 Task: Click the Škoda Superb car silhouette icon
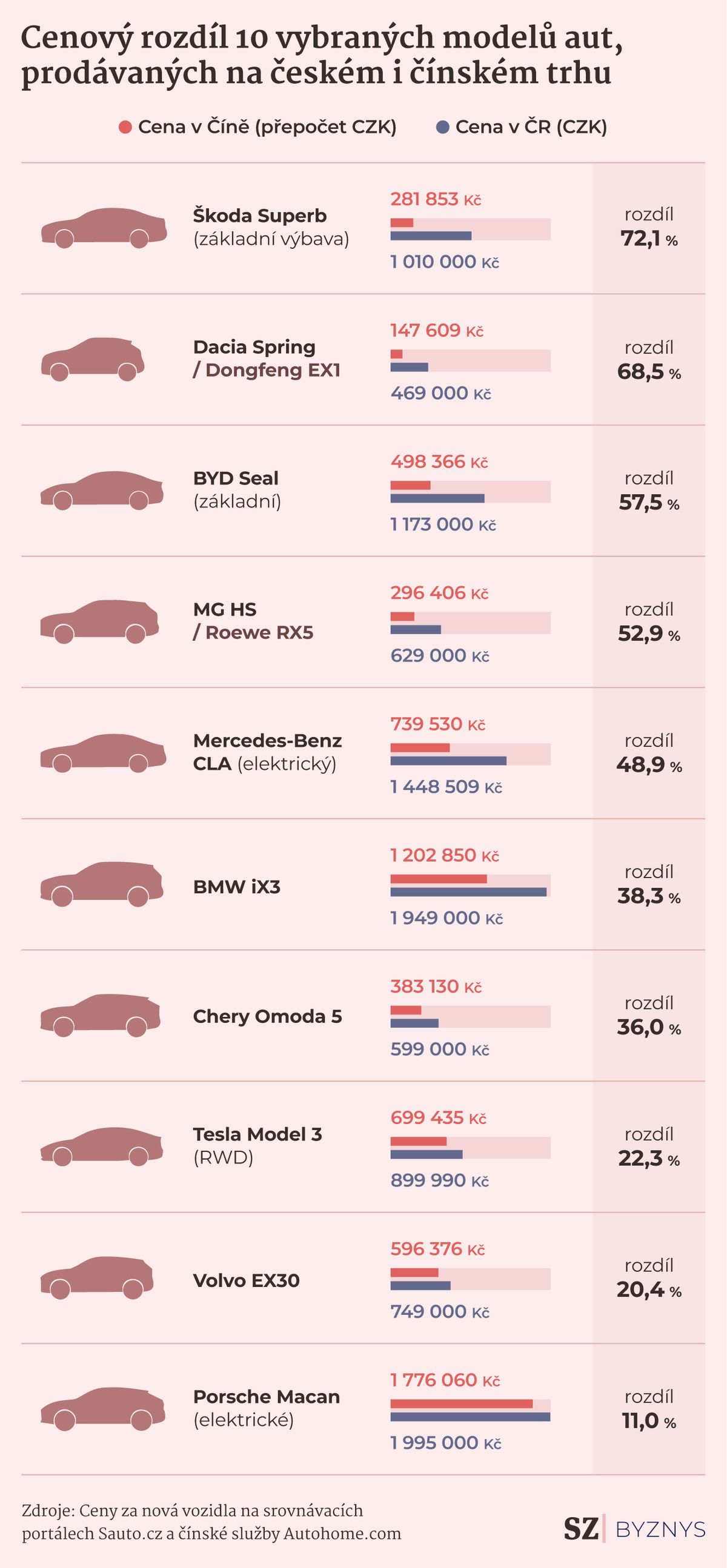click(x=104, y=228)
